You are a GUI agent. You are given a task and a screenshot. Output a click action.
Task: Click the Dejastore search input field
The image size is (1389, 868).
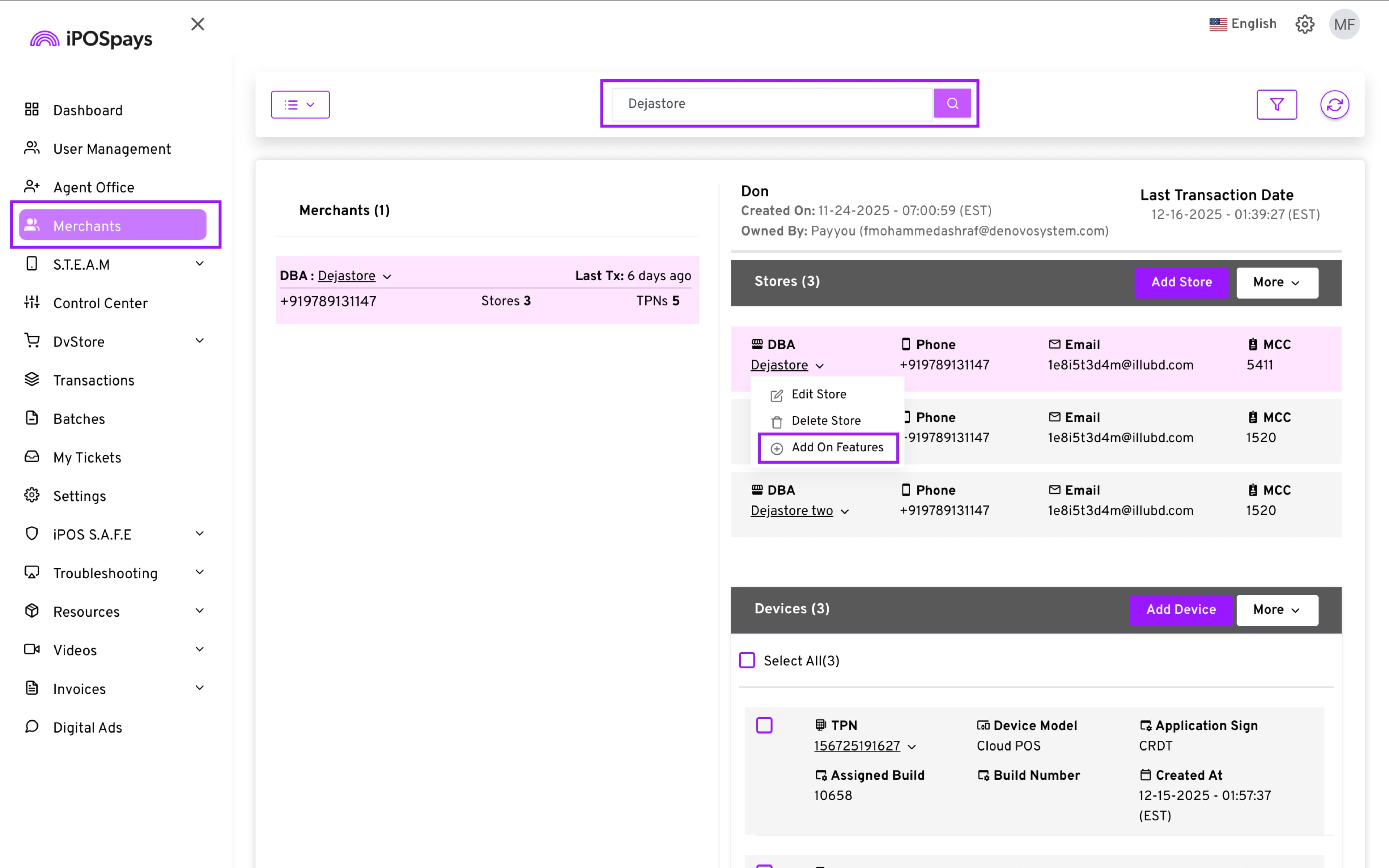[x=772, y=104]
